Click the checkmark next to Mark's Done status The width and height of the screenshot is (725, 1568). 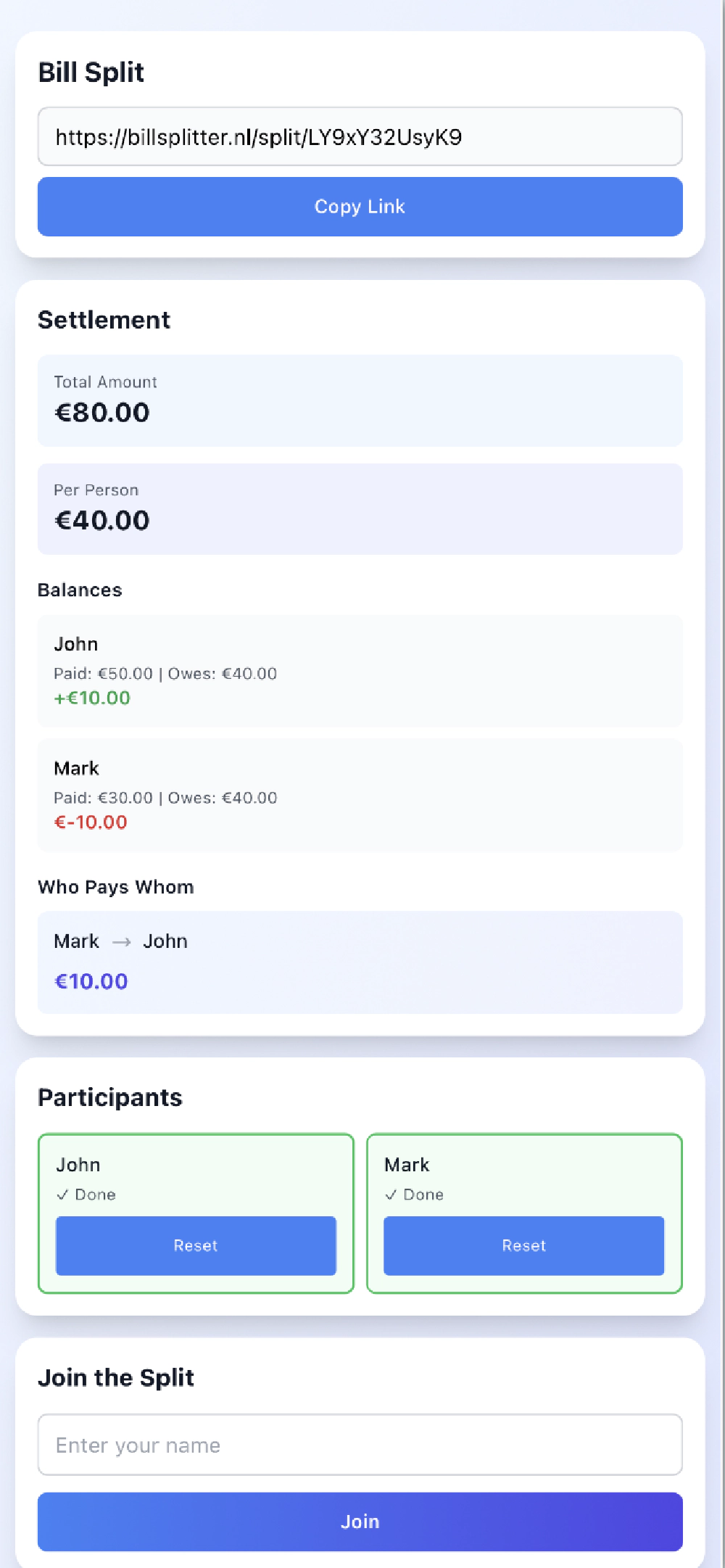tap(392, 1194)
